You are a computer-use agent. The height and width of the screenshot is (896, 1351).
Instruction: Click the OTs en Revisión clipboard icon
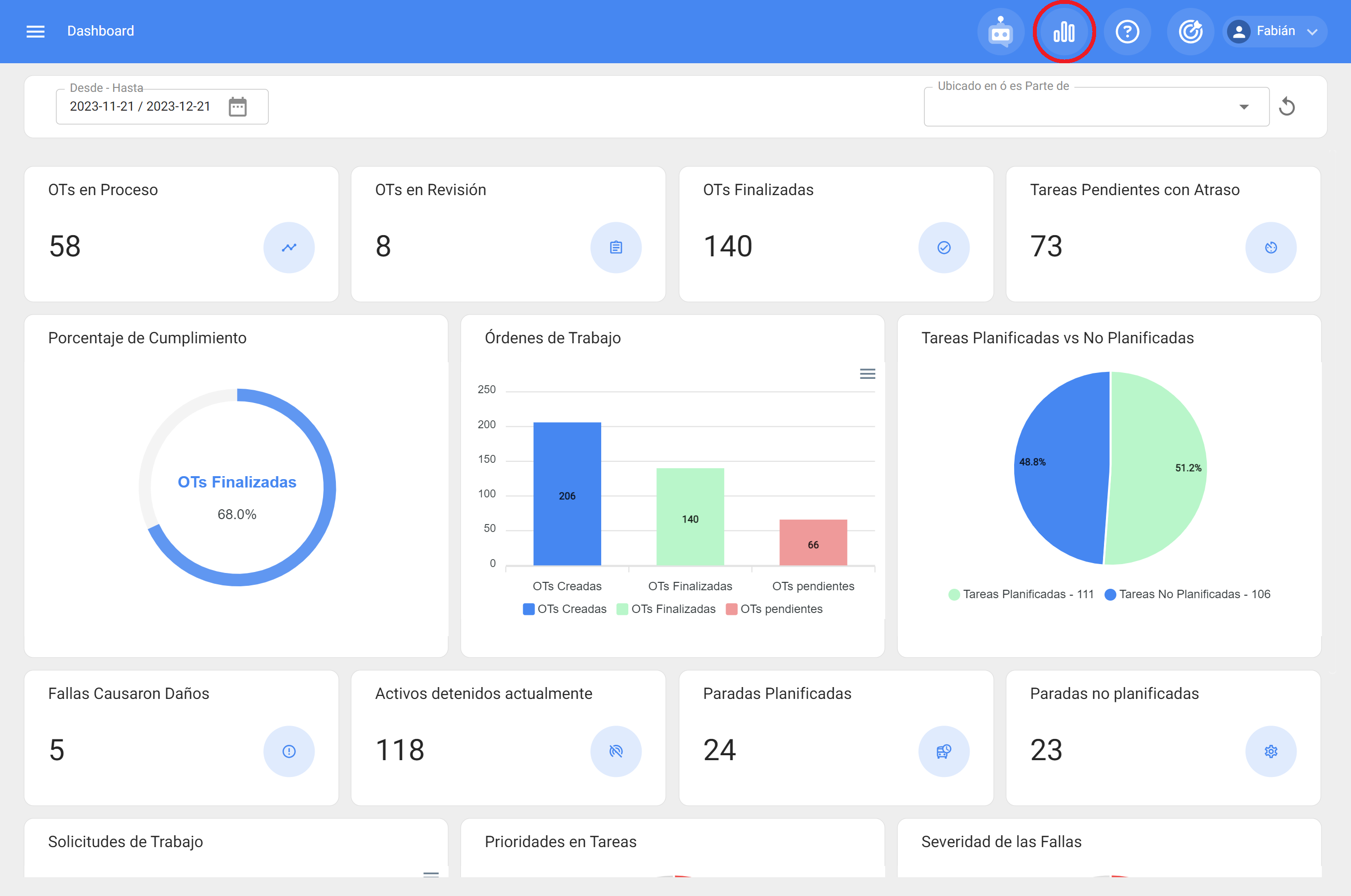[615, 247]
